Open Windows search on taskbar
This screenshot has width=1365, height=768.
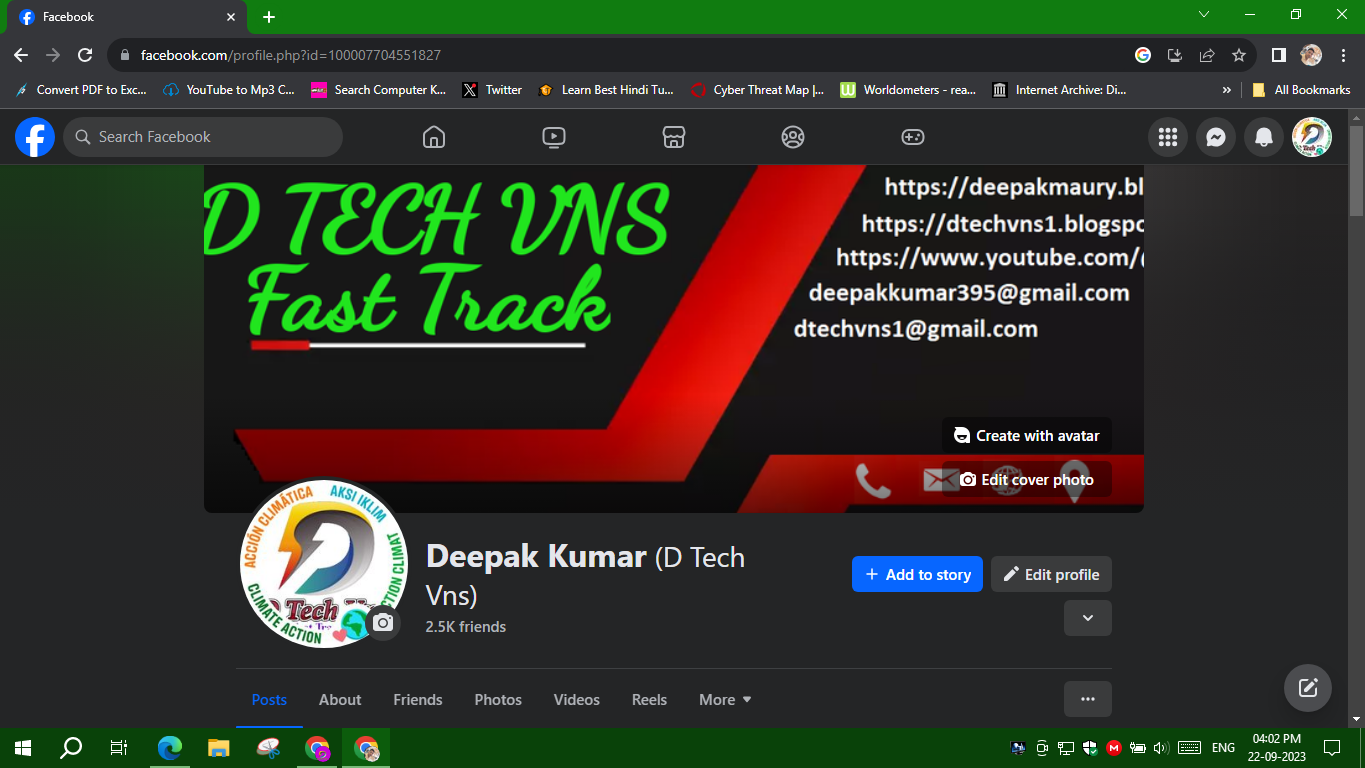point(71,747)
